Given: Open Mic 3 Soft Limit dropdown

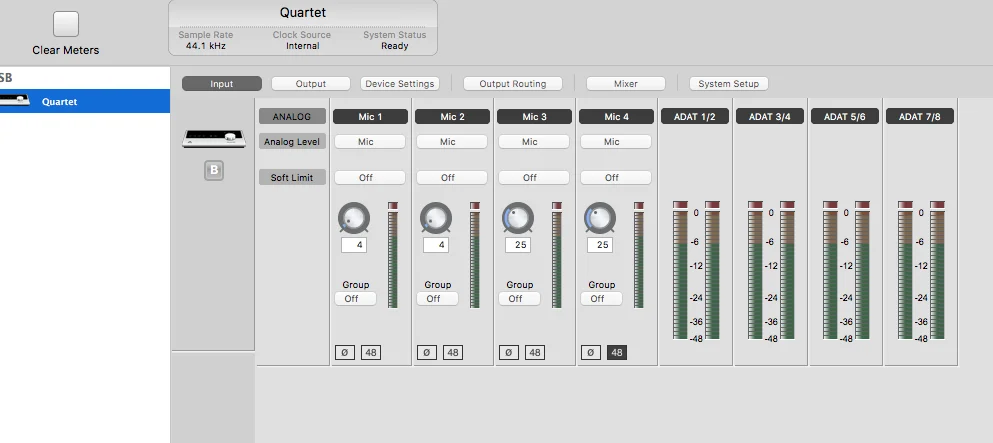Looking at the screenshot, I should pyautogui.click(x=534, y=178).
